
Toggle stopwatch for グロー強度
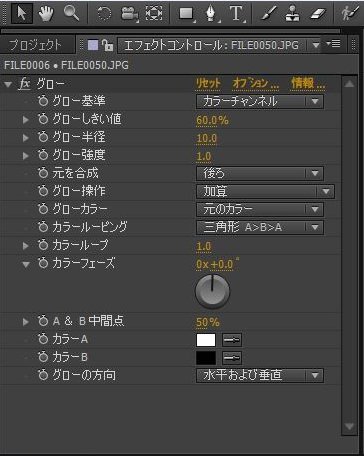[x=43, y=155]
